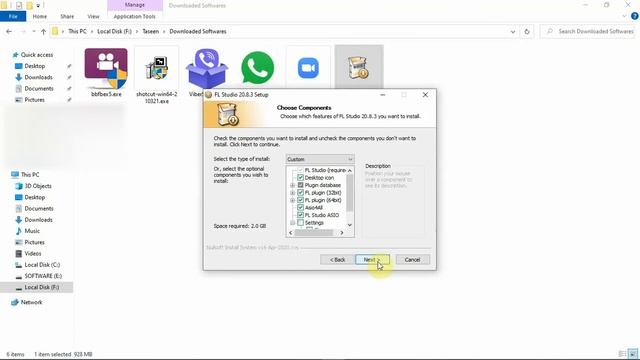640x360 pixels.
Task: Open 3D Objects folder
Action: [38, 186]
